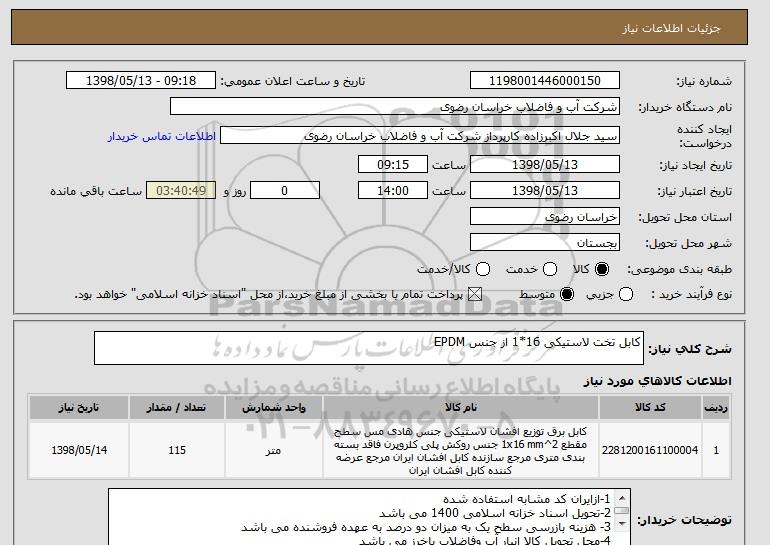Click the scroll down arrow in buyer notes
The image size is (770, 545).
tap(622, 524)
